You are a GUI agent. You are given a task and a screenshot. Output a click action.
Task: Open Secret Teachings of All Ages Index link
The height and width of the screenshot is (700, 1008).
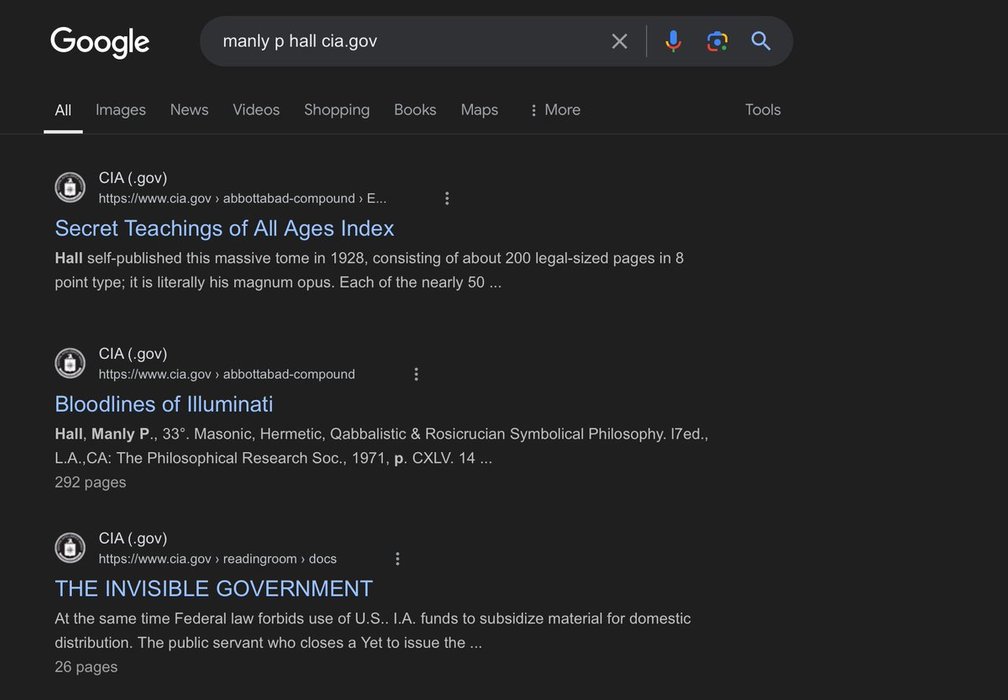[x=224, y=228]
